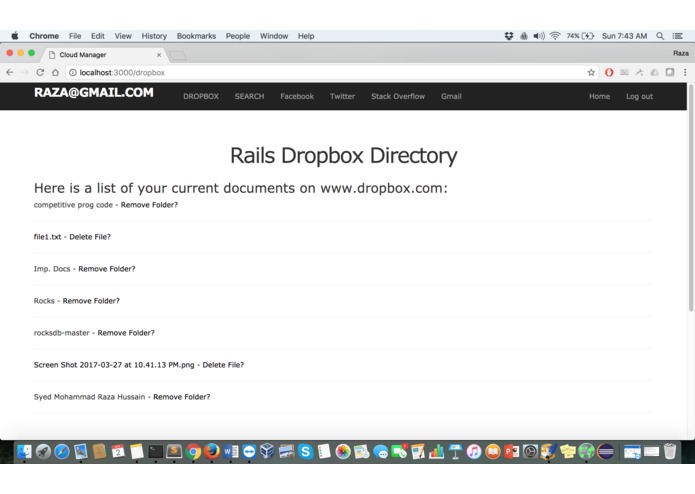Open iBooks from the dock
This screenshot has width=695, height=494.
click(x=492, y=451)
